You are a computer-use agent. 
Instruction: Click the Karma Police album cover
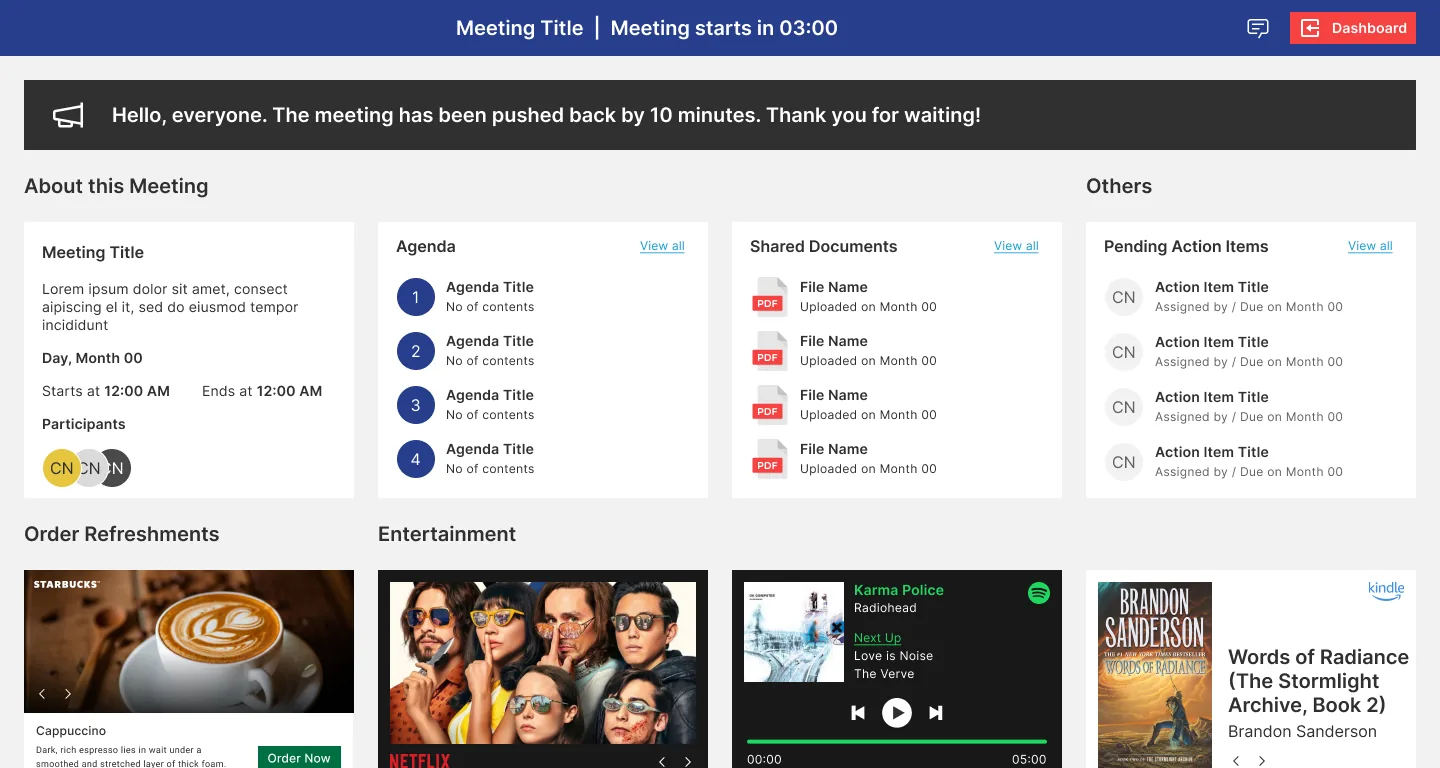794,632
